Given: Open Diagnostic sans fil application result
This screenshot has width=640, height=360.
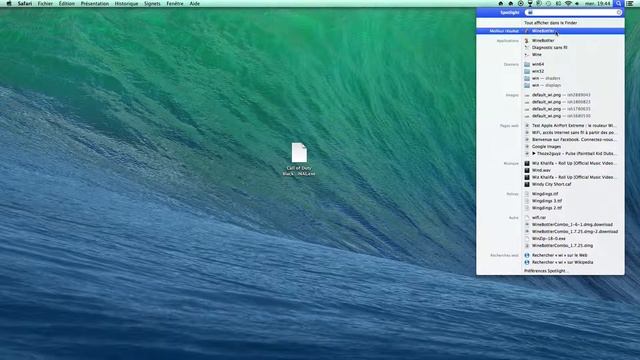Looking at the screenshot, I should tap(551, 47).
